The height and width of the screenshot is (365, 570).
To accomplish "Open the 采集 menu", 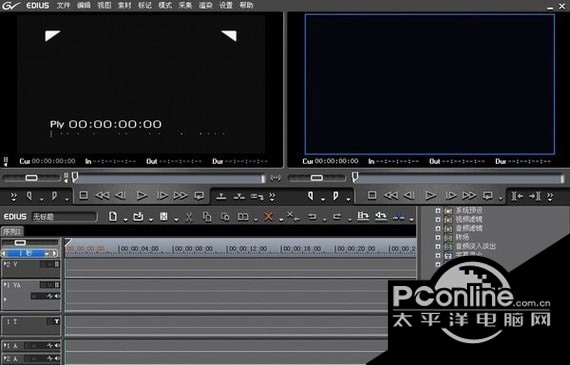I will pyautogui.click(x=185, y=5).
